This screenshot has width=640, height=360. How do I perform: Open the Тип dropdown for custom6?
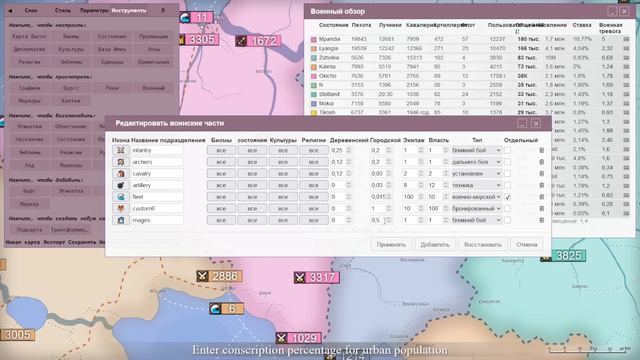(x=476, y=209)
